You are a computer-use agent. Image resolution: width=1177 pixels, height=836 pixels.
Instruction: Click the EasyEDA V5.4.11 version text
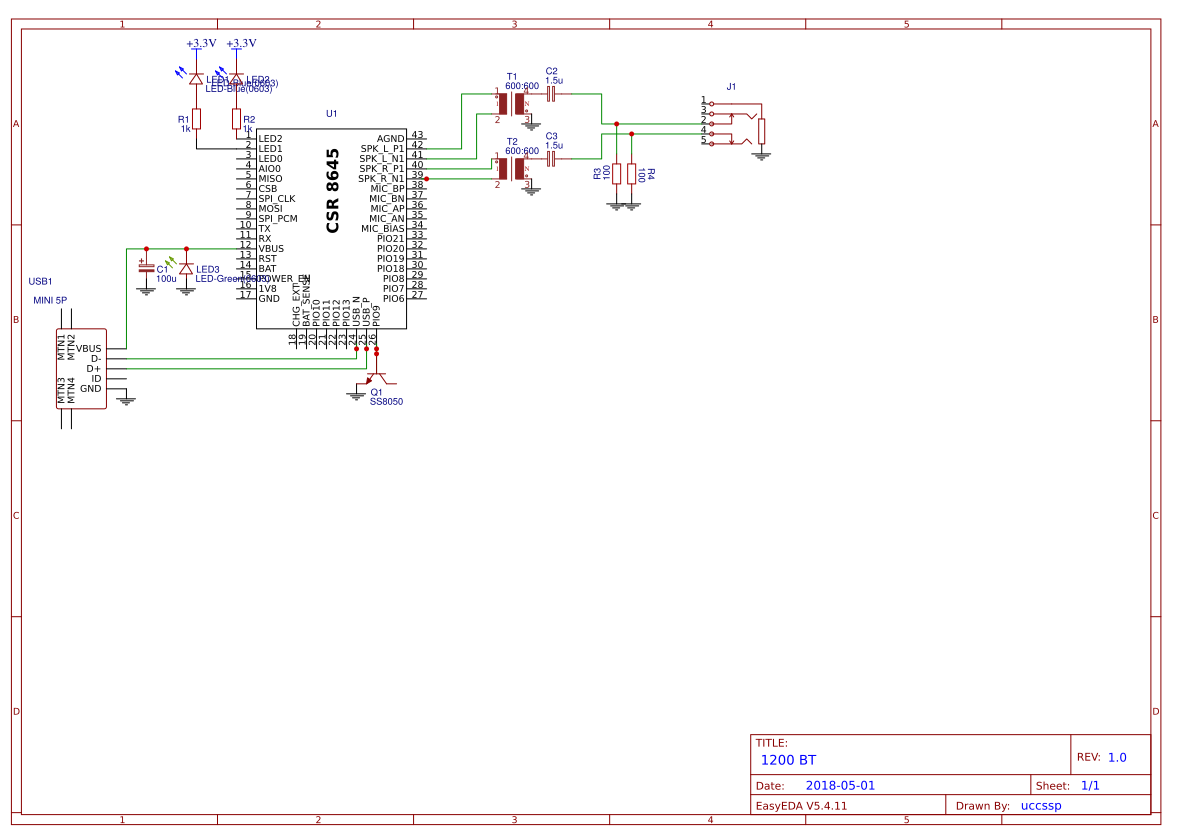[x=801, y=806]
